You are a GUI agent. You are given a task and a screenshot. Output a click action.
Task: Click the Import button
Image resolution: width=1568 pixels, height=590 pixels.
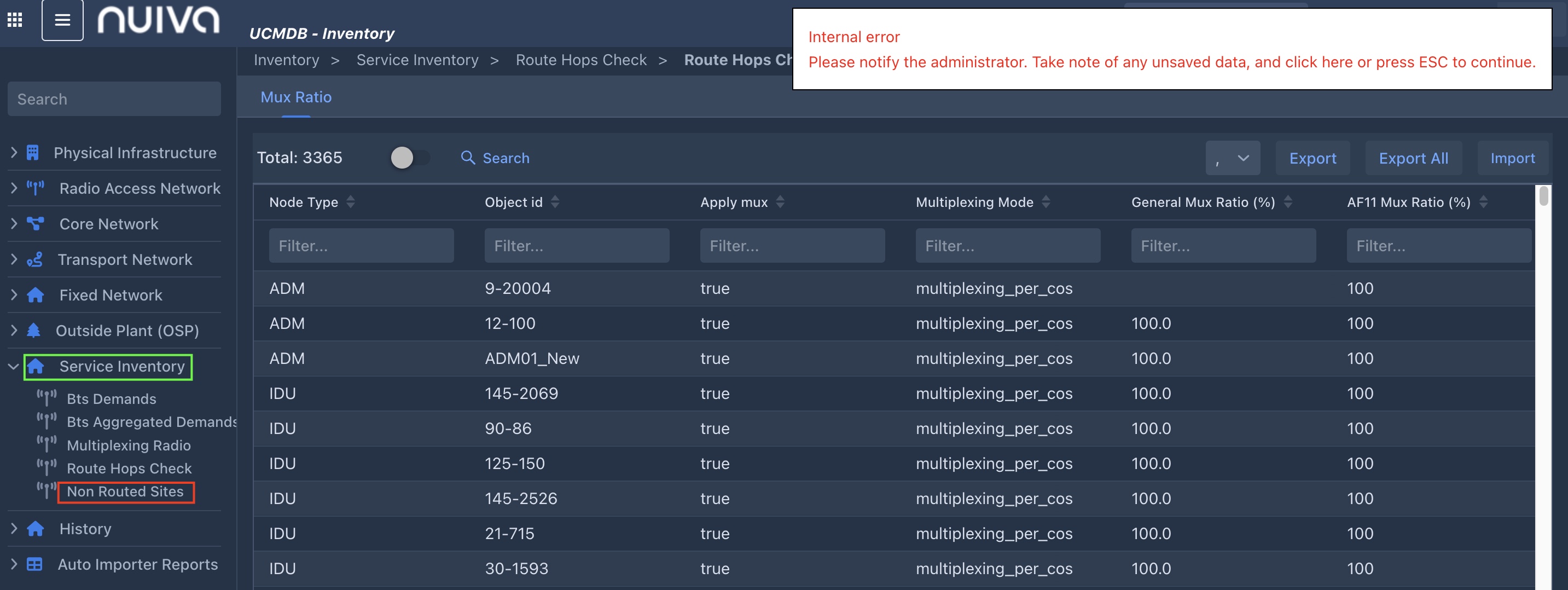pyautogui.click(x=1512, y=158)
